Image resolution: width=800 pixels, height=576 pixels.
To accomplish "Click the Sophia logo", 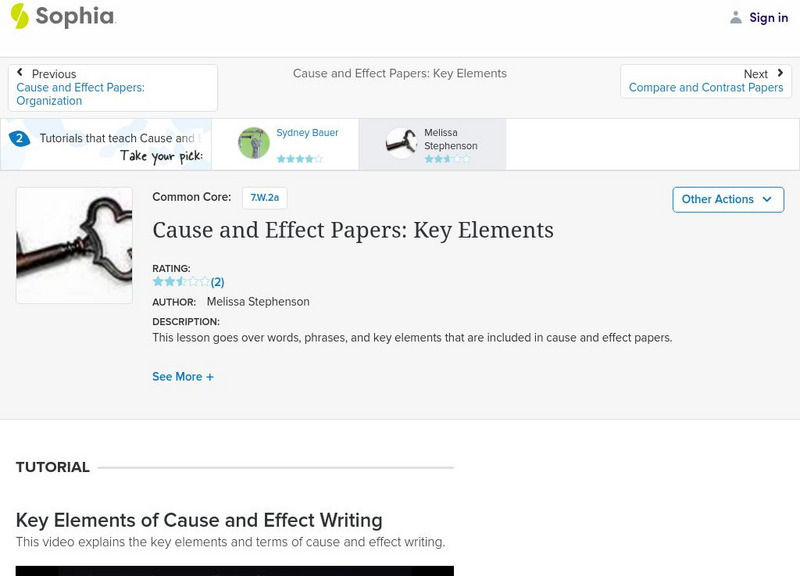I will tap(60, 17).
